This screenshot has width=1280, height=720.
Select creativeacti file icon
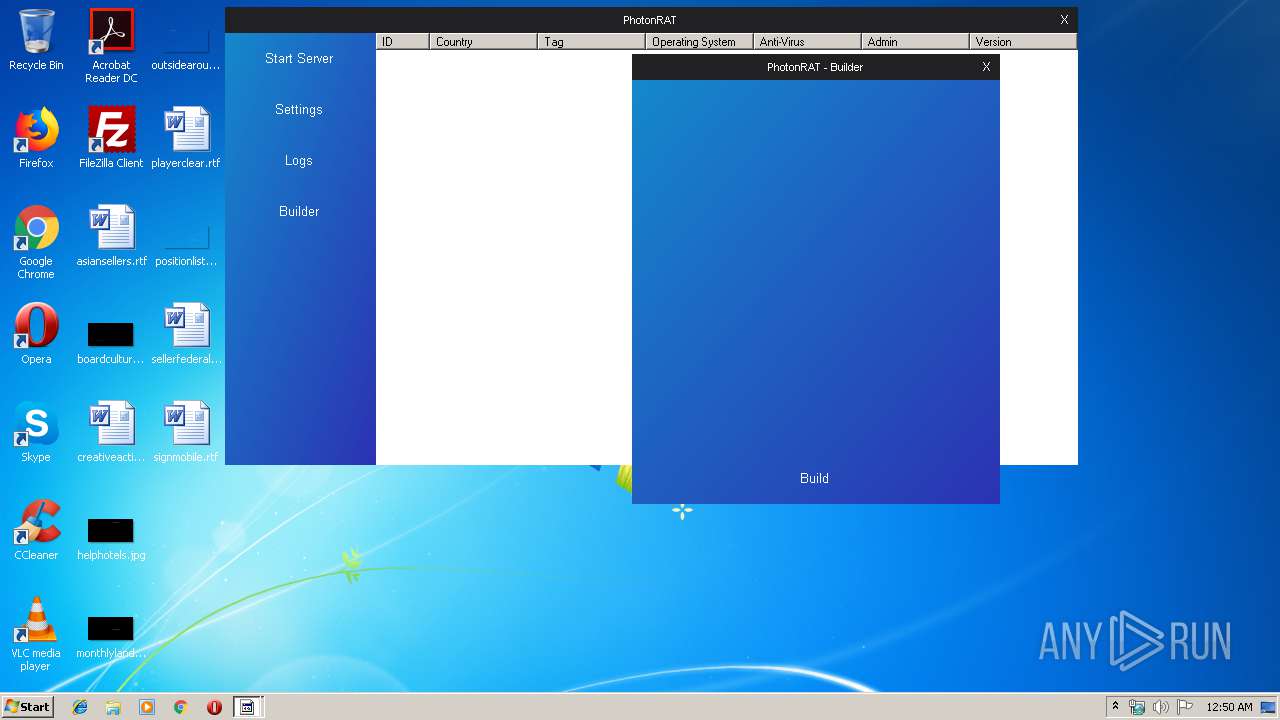pos(111,432)
